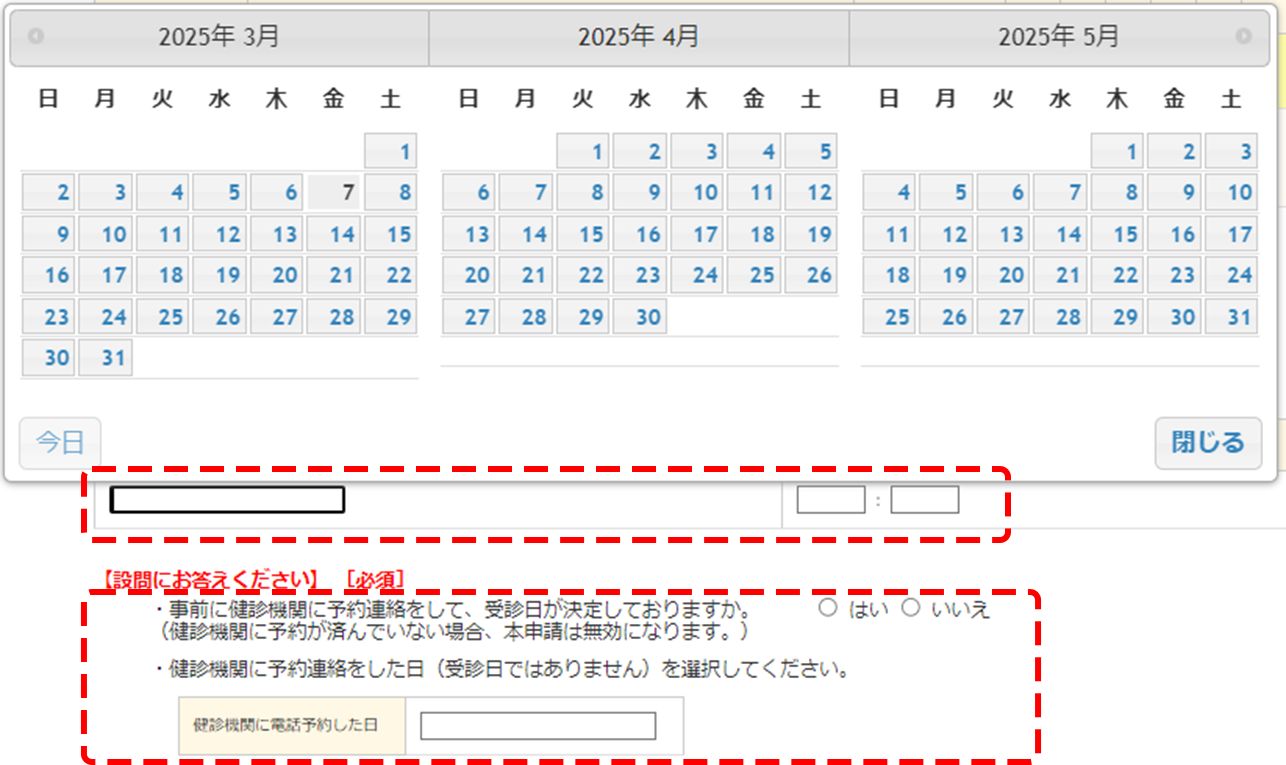Select April 15 in the calendar
This screenshot has width=1286, height=765.
[x=583, y=234]
